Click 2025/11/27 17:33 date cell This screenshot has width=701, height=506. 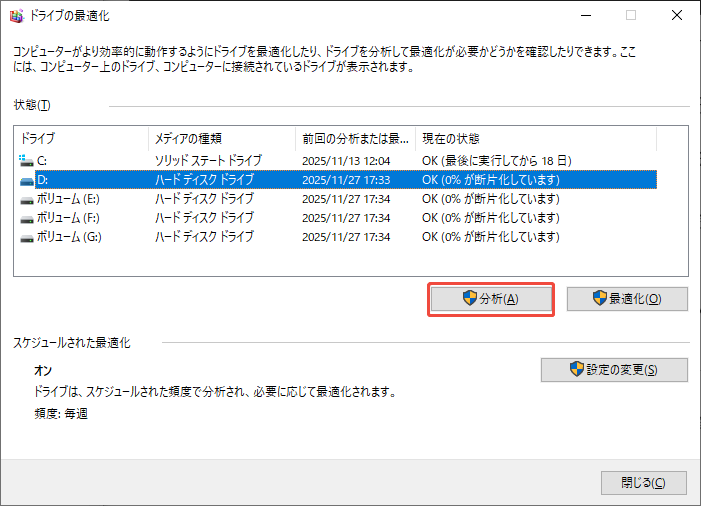(346, 180)
